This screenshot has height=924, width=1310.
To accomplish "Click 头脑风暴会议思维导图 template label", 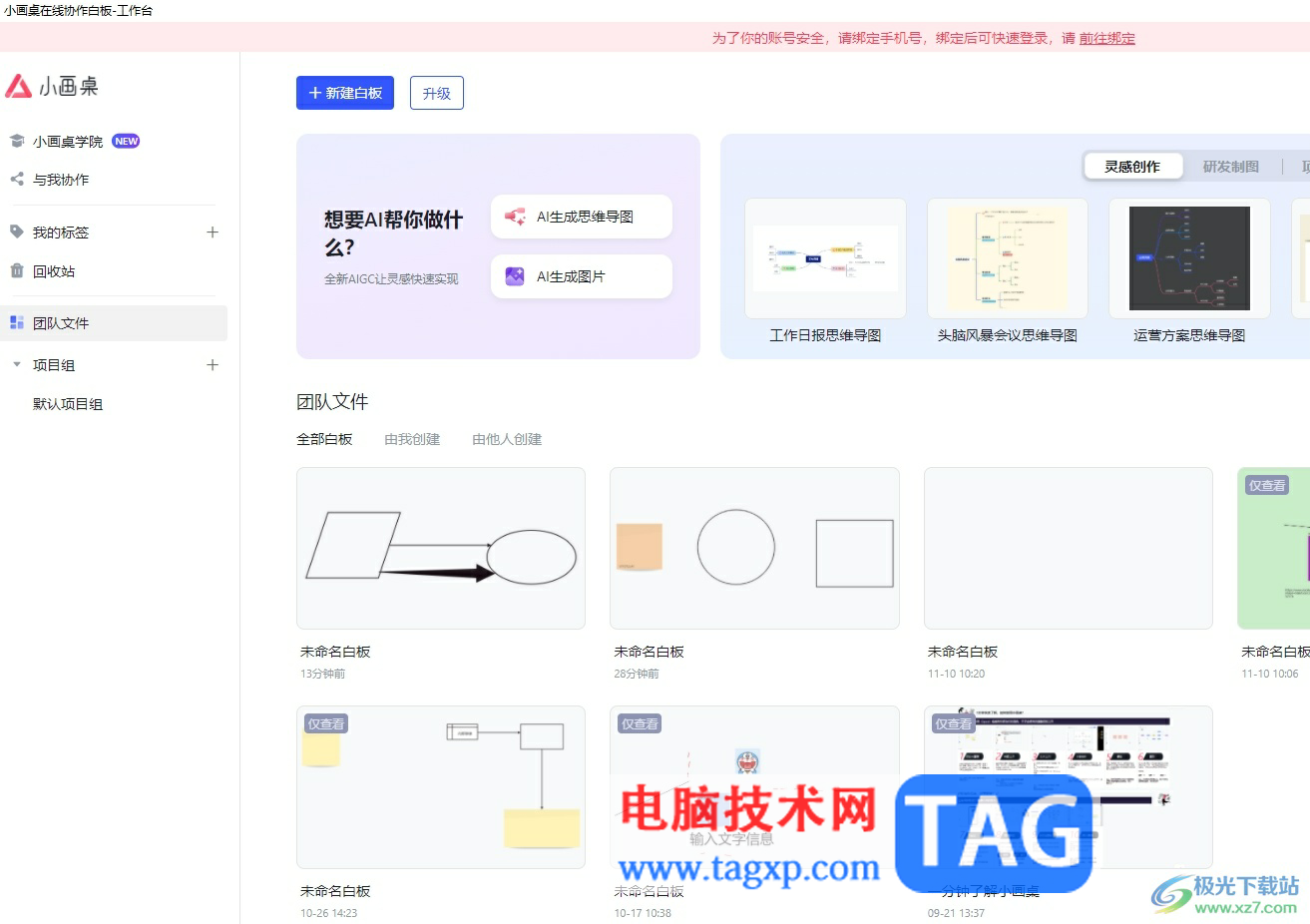I will [1008, 335].
